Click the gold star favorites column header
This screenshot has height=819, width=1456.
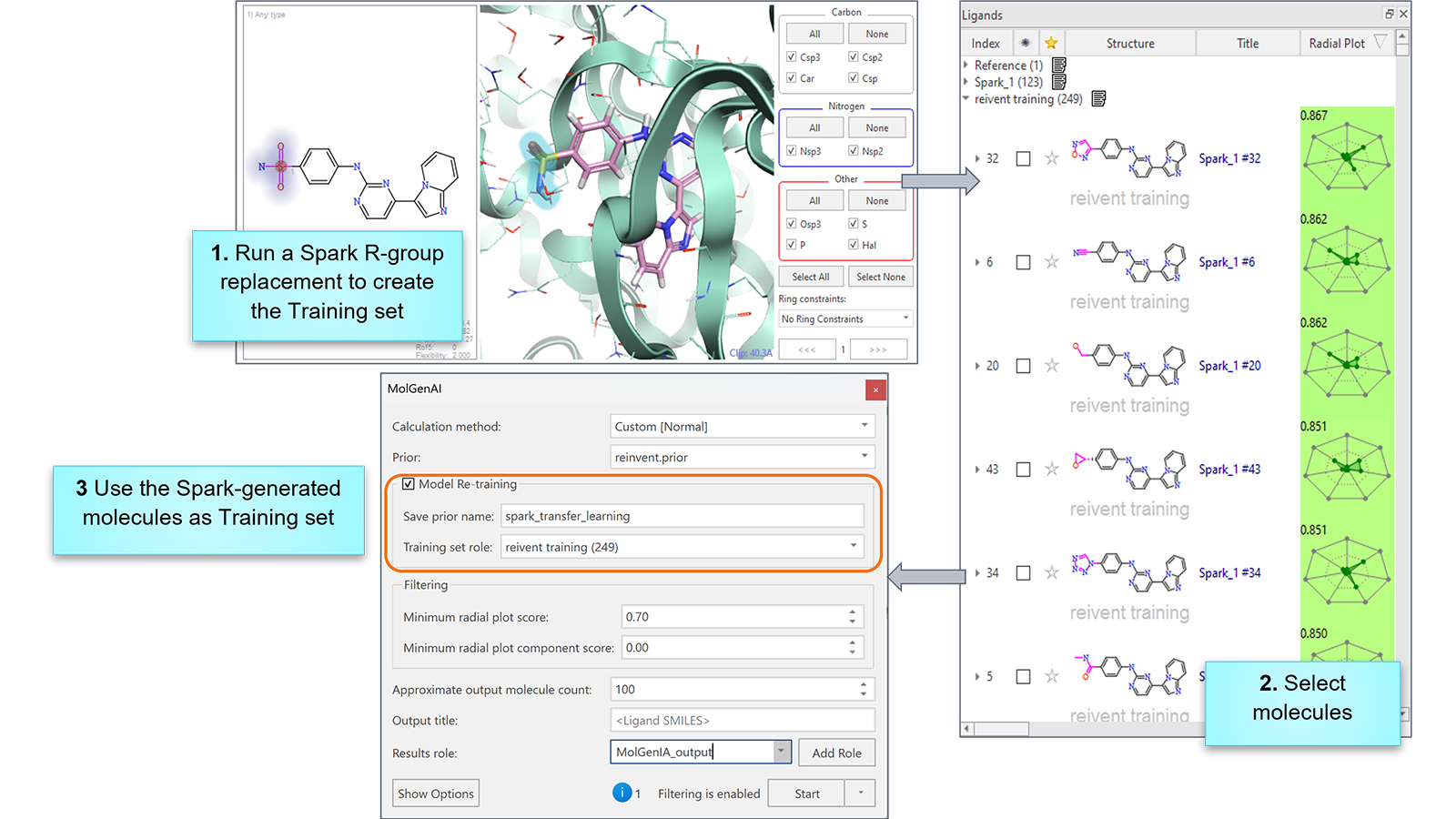pyautogui.click(x=1051, y=43)
